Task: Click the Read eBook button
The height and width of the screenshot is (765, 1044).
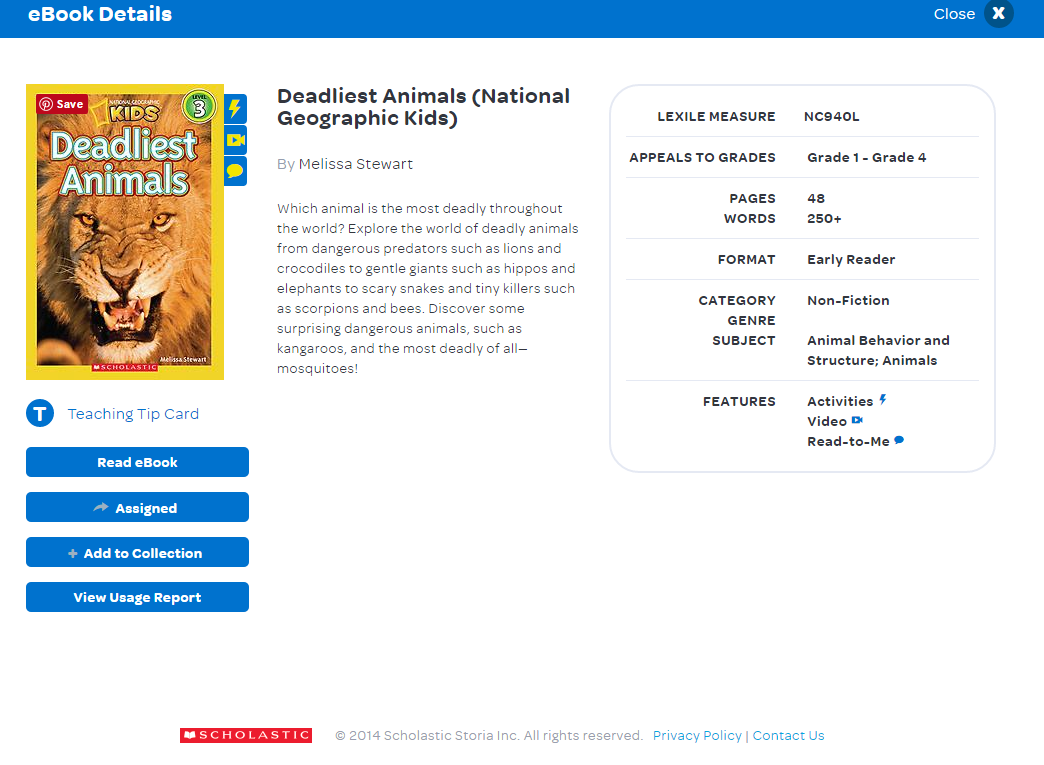Action: (x=137, y=462)
